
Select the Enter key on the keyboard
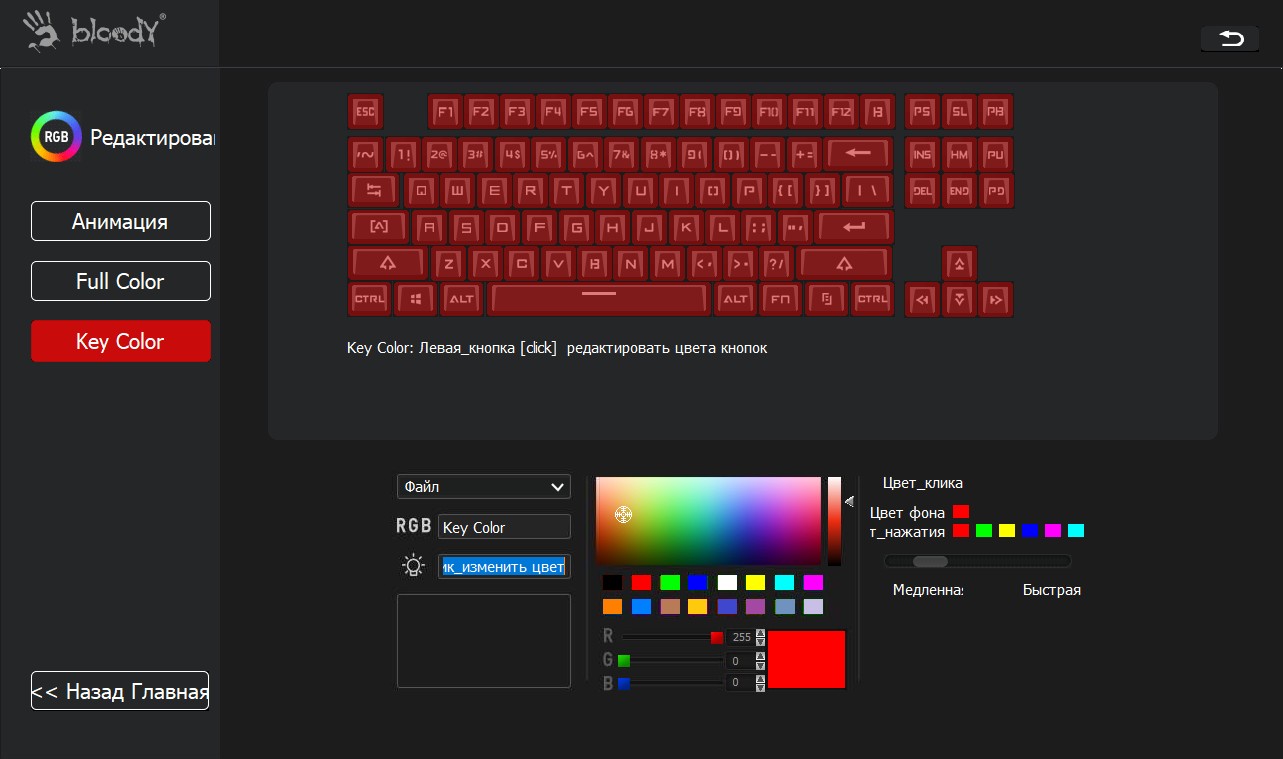coord(853,227)
